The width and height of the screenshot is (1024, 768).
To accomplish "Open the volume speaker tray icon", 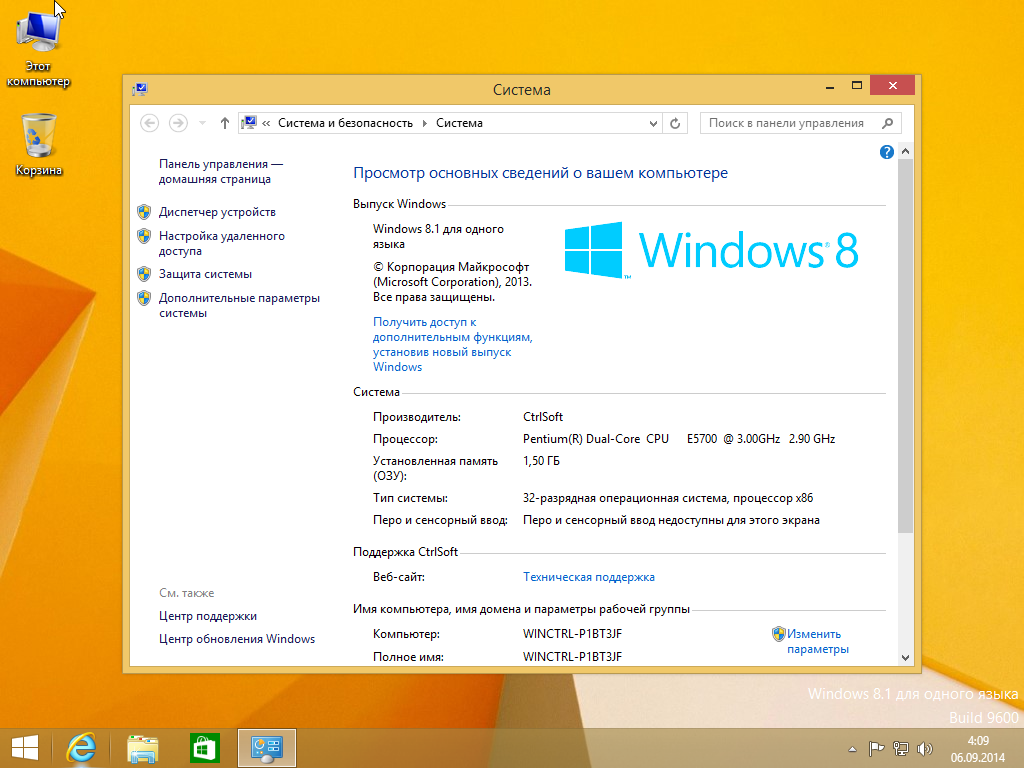I will (924, 749).
